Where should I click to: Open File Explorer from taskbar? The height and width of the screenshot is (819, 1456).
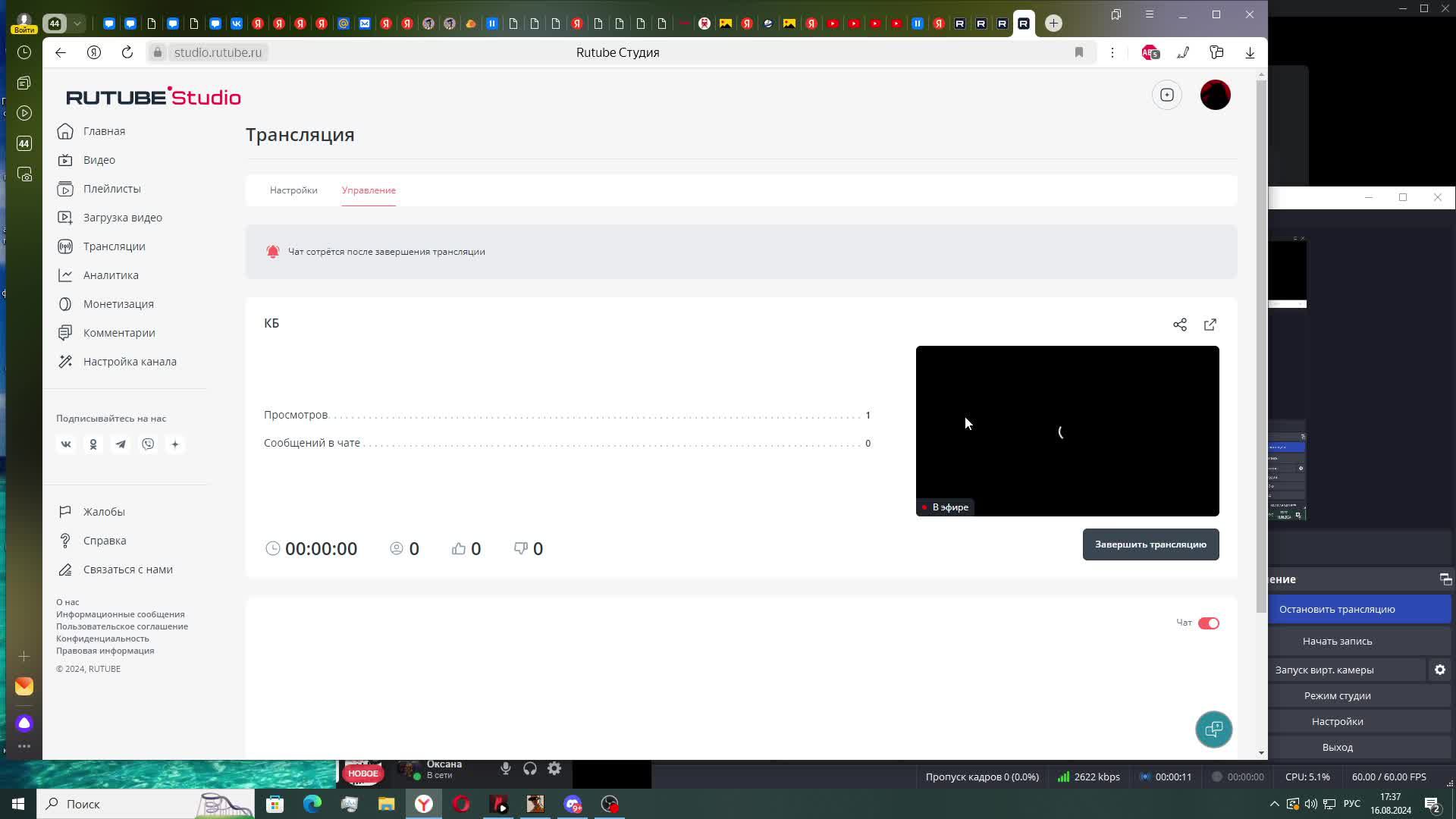387,804
